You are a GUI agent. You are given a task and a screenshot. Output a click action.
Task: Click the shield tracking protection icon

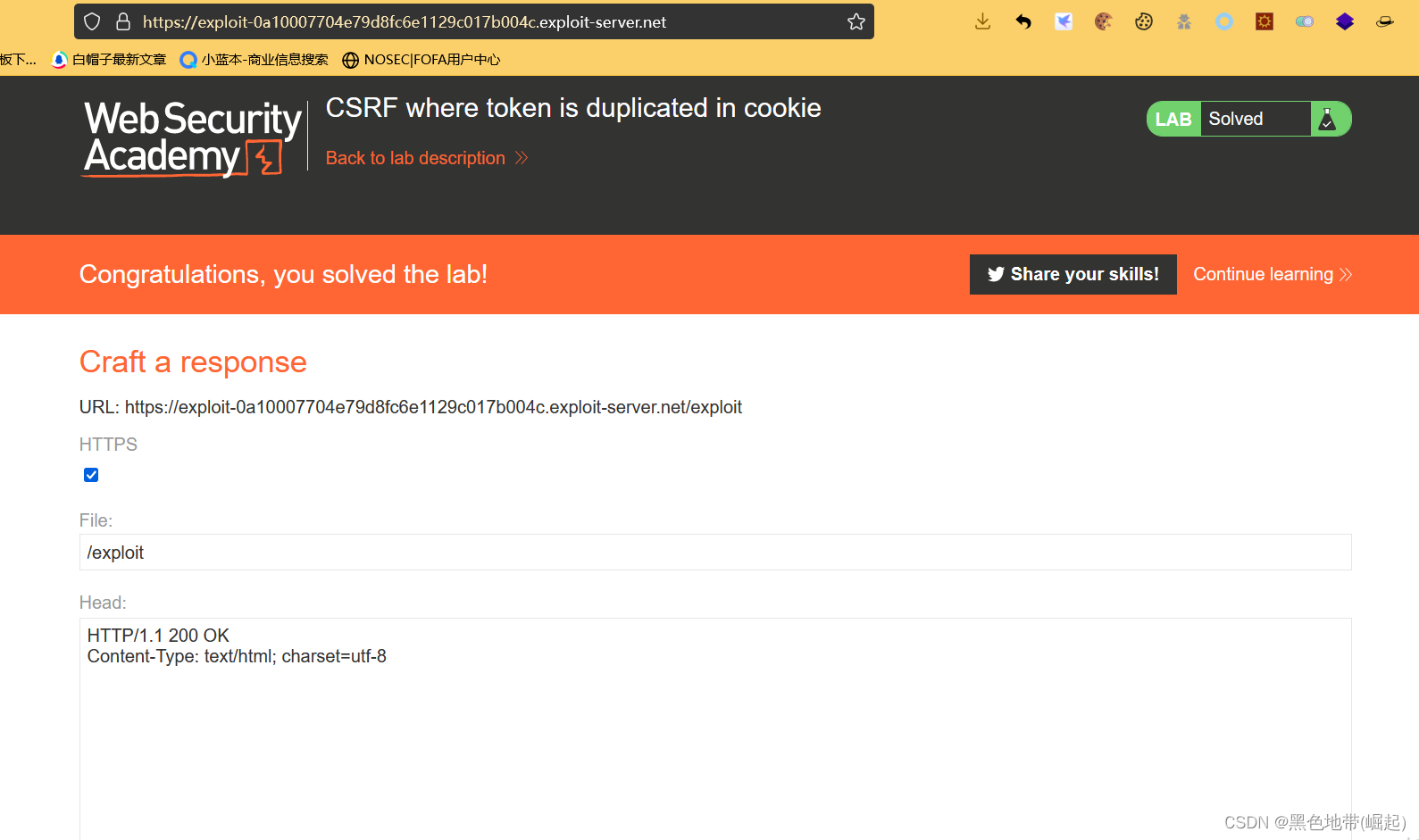pos(92,21)
